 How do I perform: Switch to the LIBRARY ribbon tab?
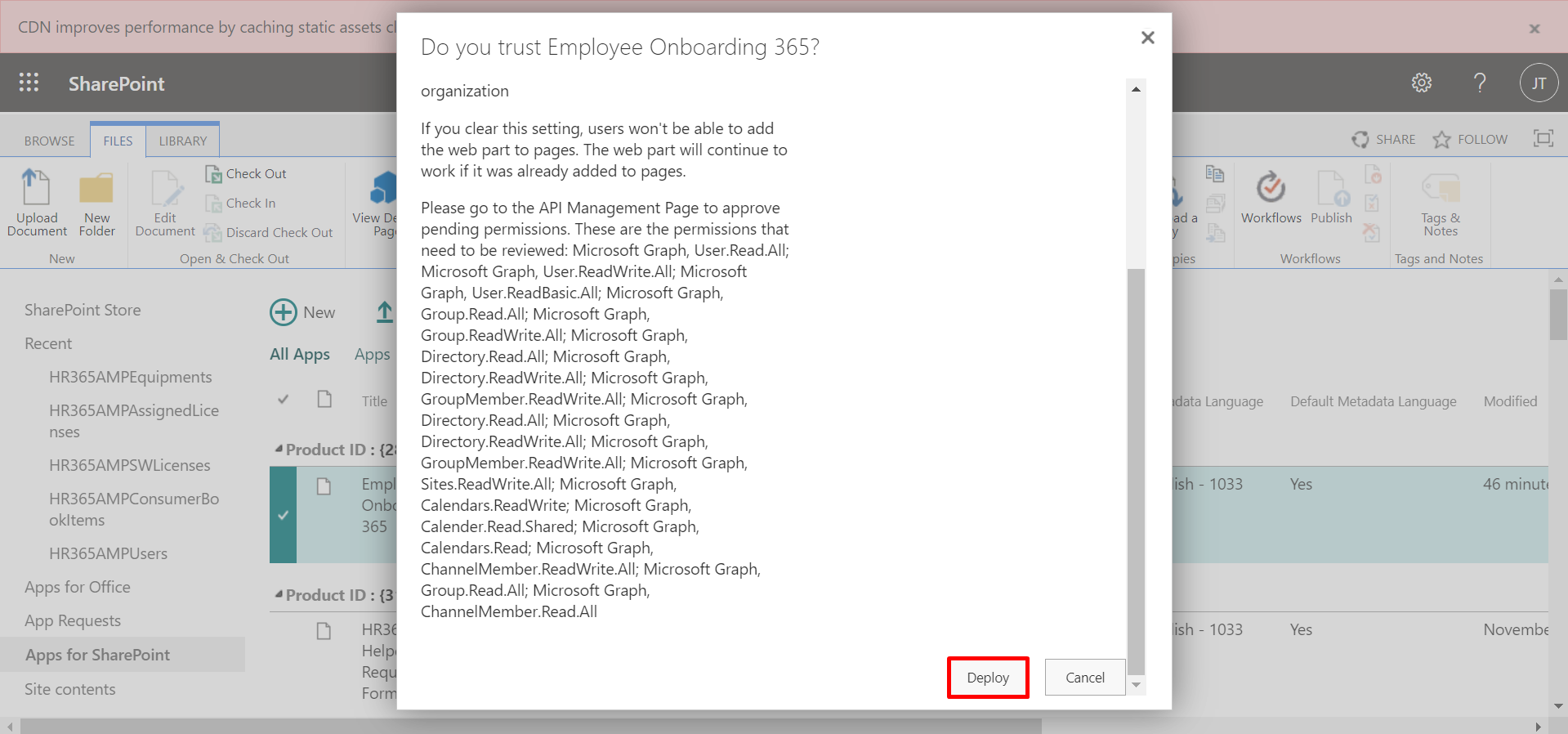pos(183,141)
